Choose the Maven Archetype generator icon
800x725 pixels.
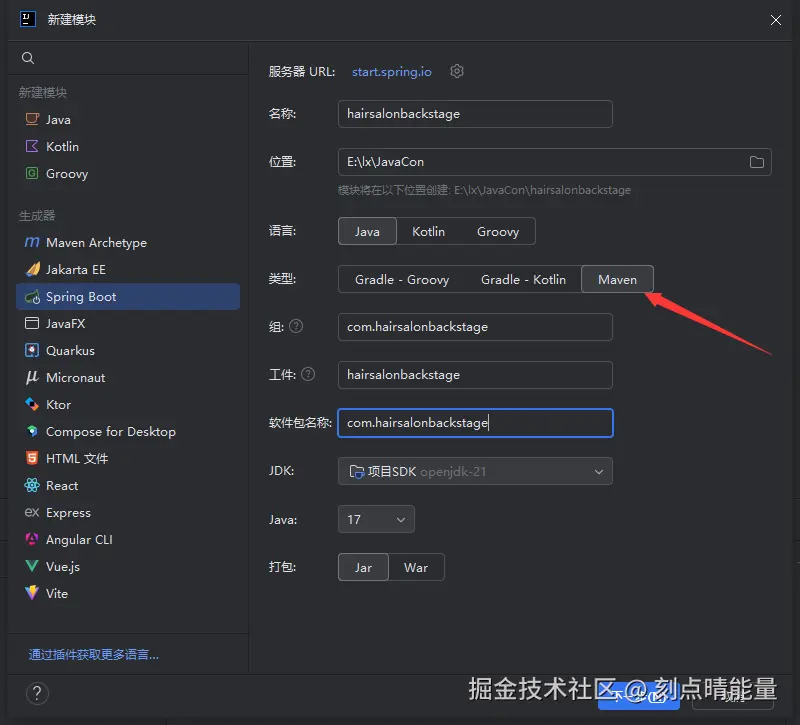pyautogui.click(x=32, y=242)
